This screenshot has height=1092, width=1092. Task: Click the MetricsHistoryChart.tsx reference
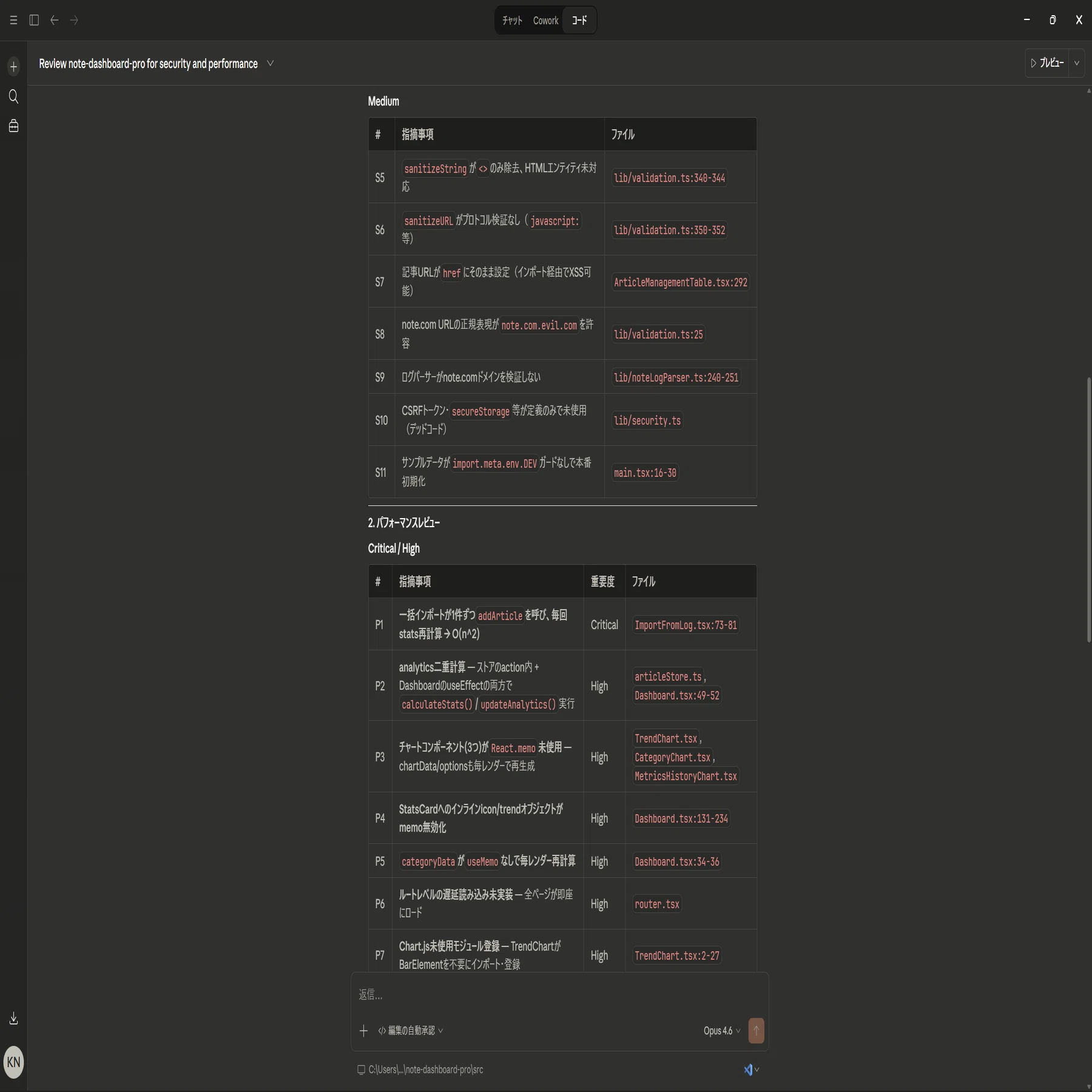tap(686, 776)
